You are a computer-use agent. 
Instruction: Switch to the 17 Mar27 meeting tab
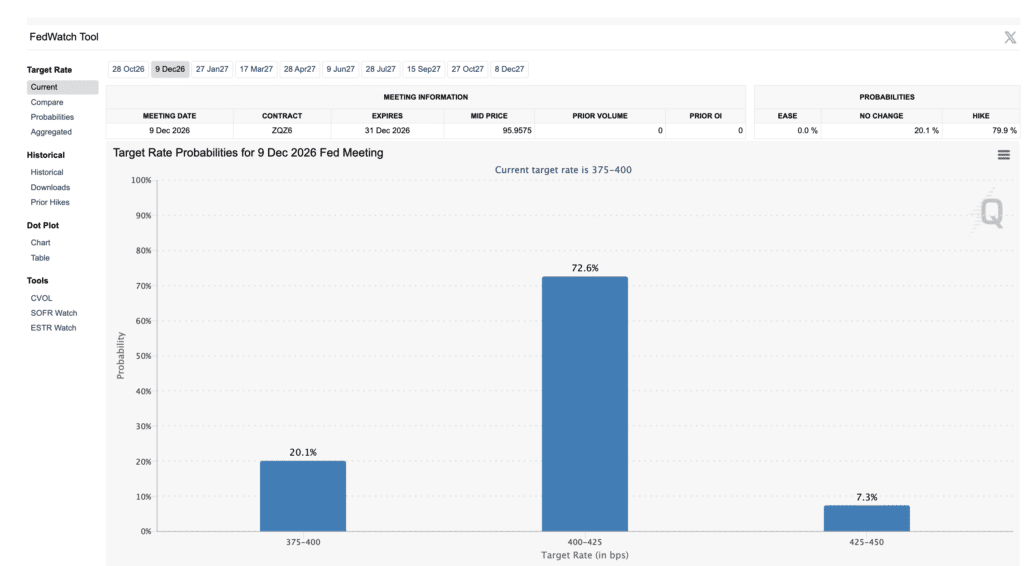pyautogui.click(x=256, y=69)
